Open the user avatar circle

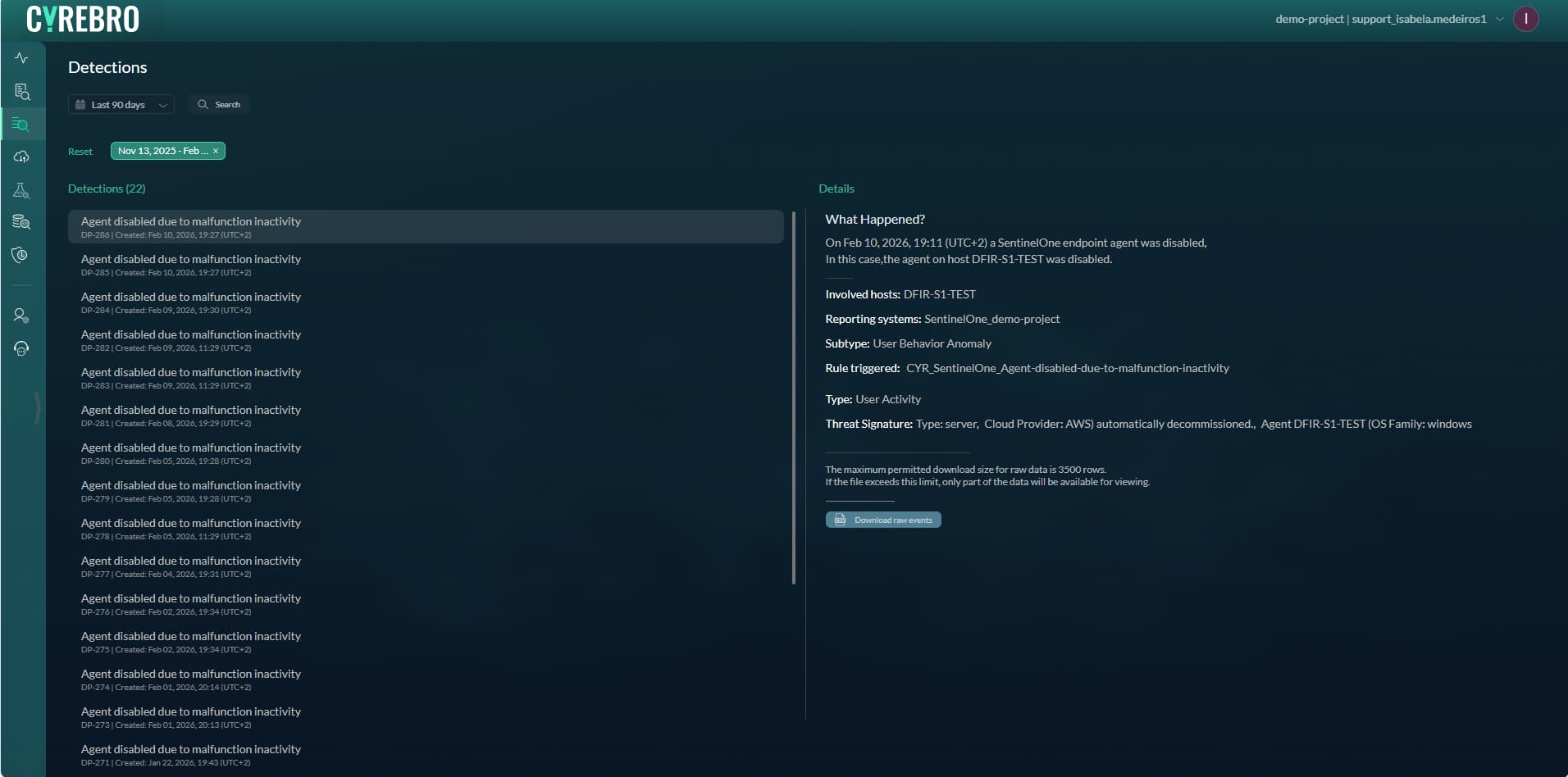click(1525, 19)
